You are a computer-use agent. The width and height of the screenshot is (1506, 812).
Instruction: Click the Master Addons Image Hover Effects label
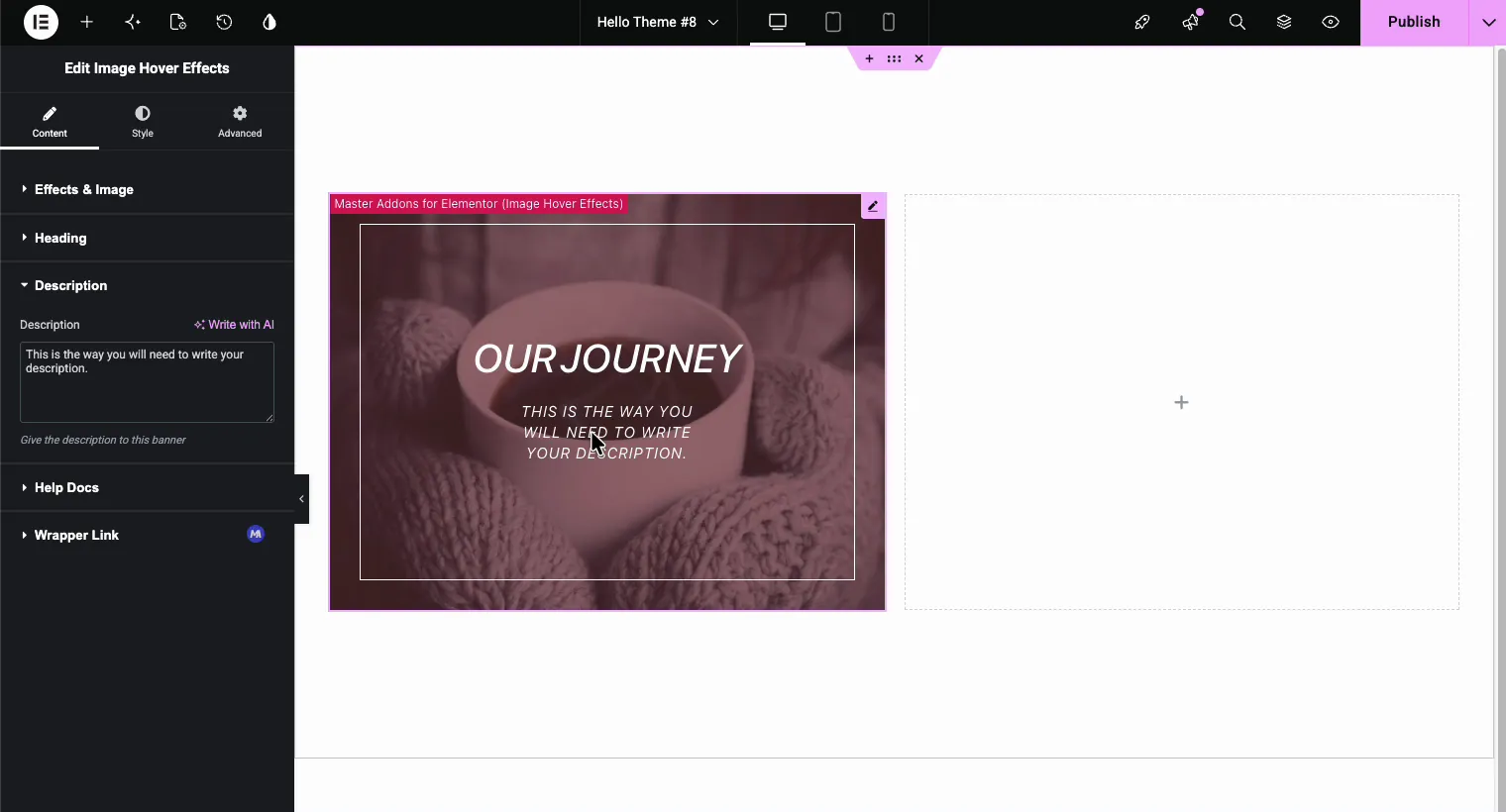[x=479, y=204]
